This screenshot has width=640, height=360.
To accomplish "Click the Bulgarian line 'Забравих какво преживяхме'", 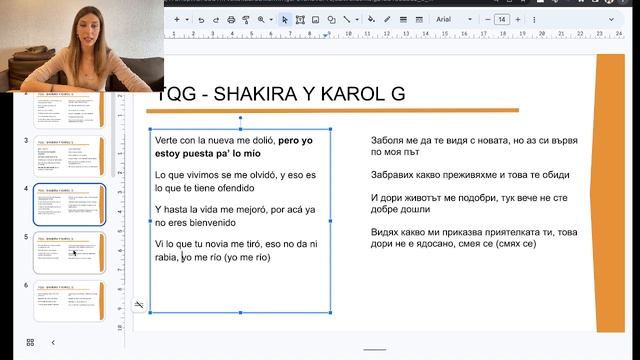I will pyautogui.click(x=470, y=175).
